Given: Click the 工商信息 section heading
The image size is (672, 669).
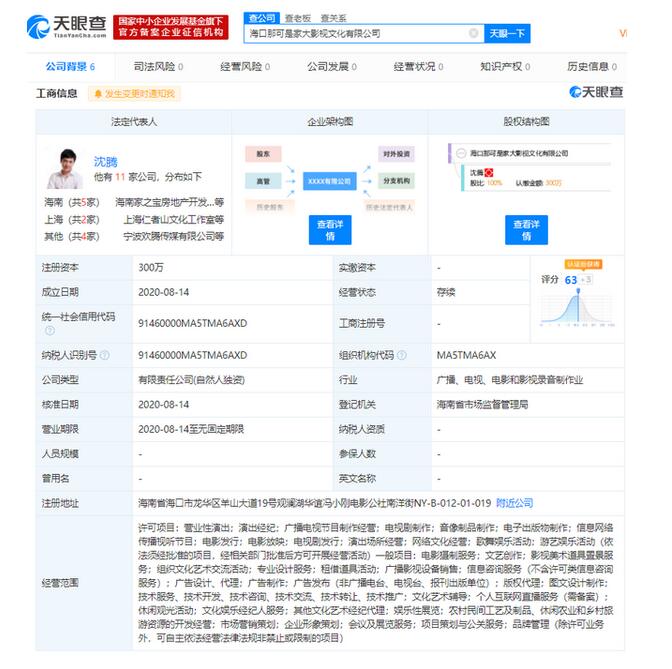Looking at the screenshot, I should 57,93.
